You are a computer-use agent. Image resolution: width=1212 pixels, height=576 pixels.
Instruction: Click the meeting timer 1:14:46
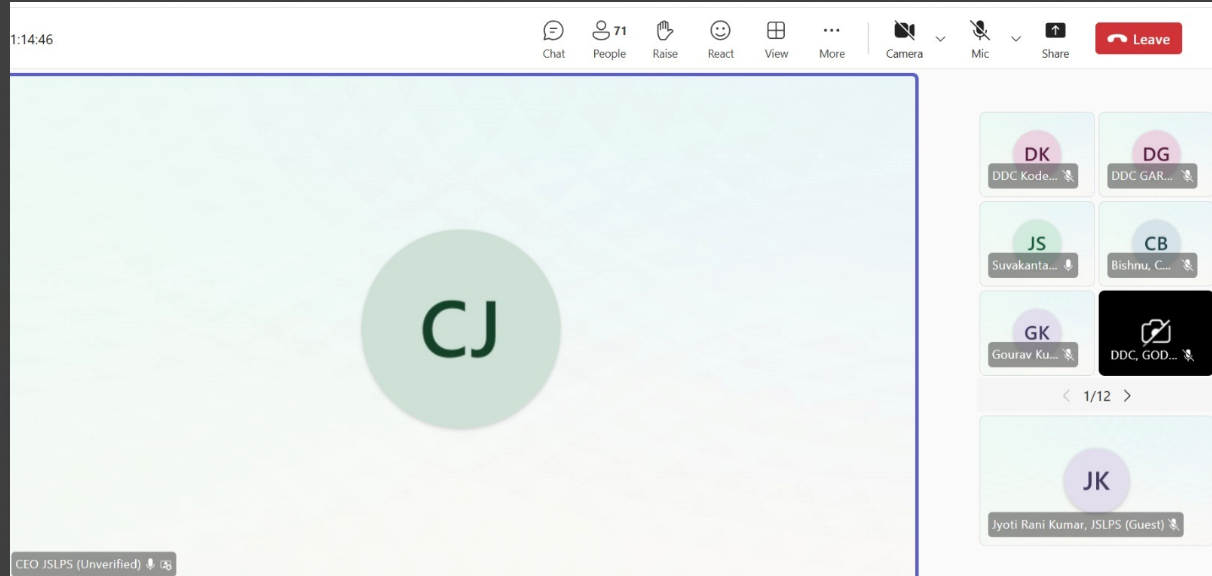(31, 40)
